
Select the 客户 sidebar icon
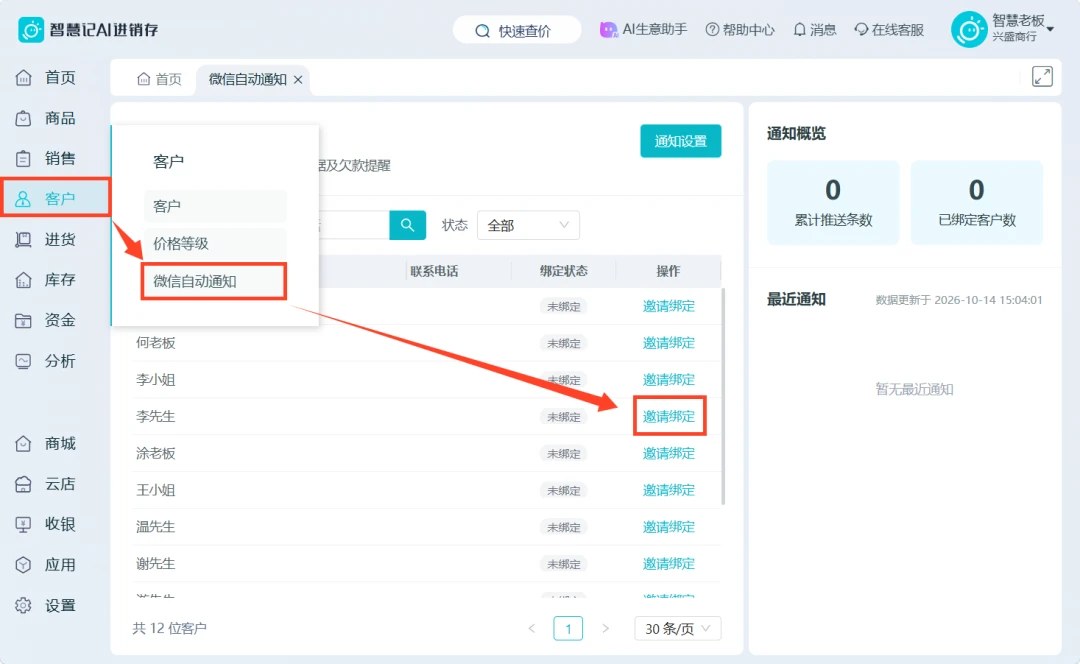click(x=23, y=199)
